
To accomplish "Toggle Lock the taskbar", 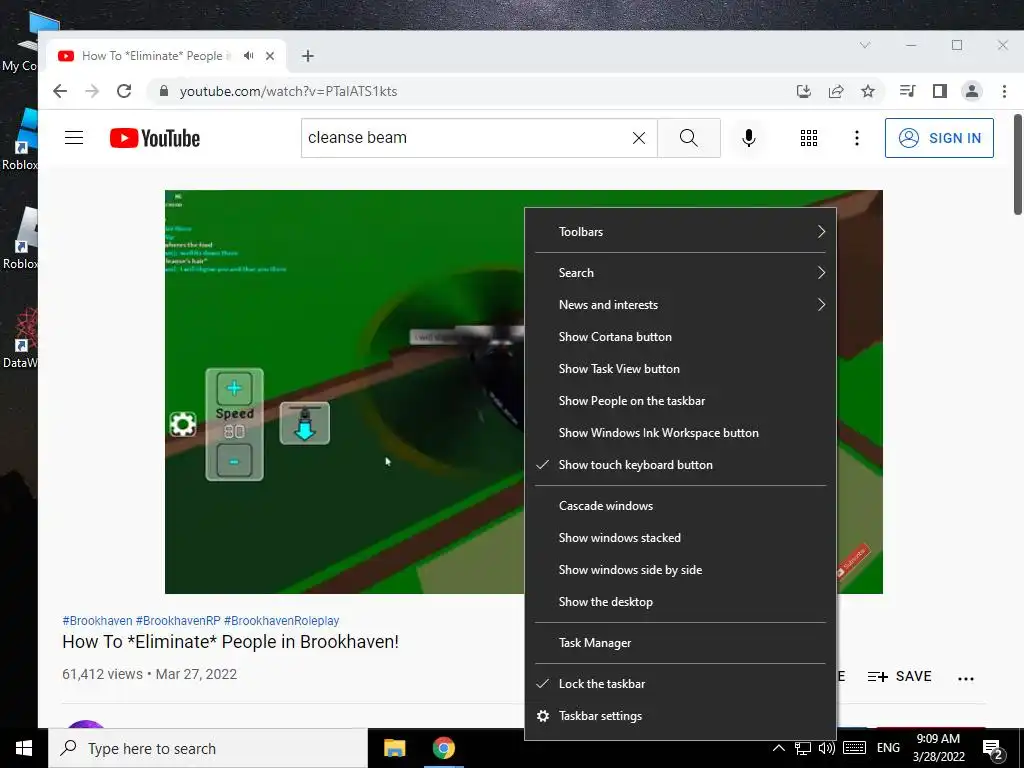I will 680,684.
